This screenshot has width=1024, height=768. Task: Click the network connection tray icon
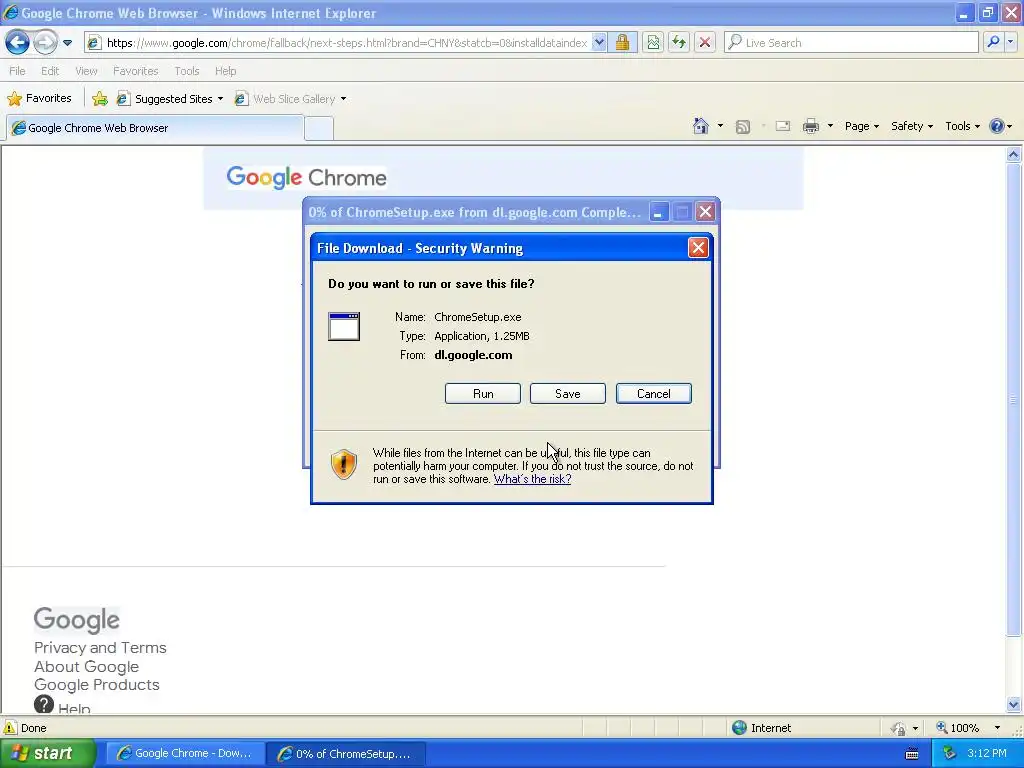[950, 754]
